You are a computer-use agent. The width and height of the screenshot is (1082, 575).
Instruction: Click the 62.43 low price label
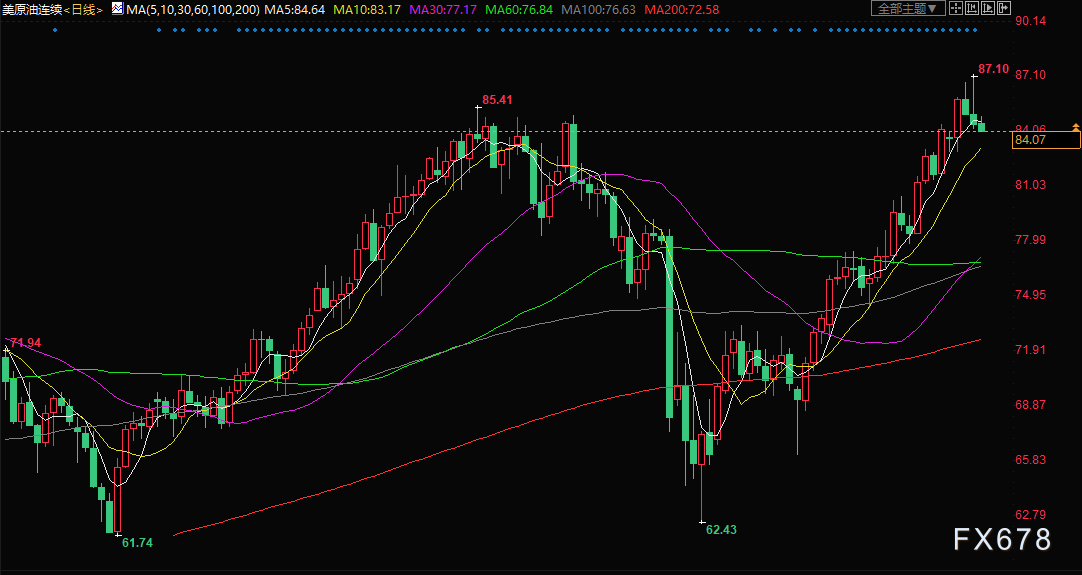[722, 529]
